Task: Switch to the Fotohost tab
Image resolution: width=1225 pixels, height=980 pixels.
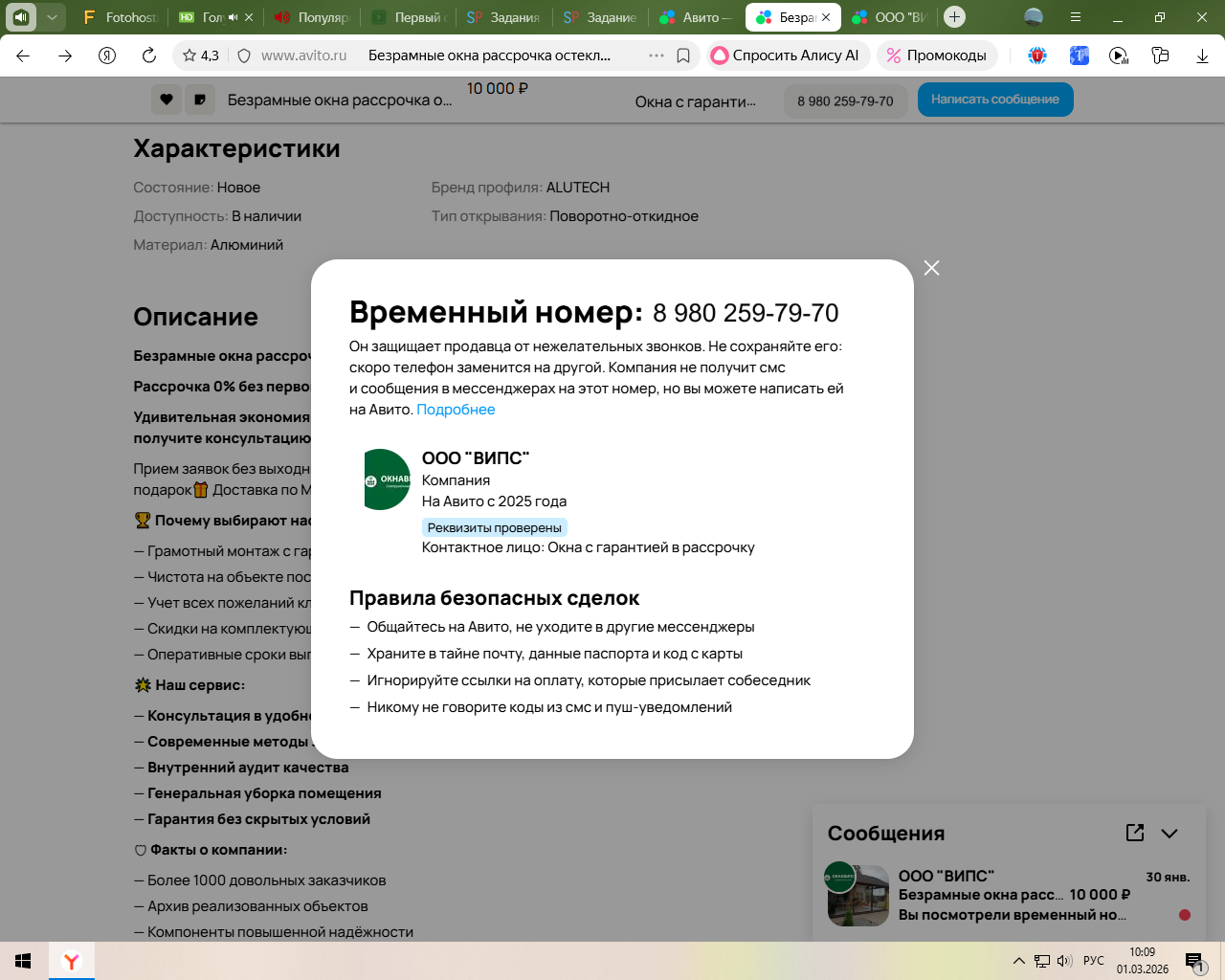Action: tap(120, 17)
